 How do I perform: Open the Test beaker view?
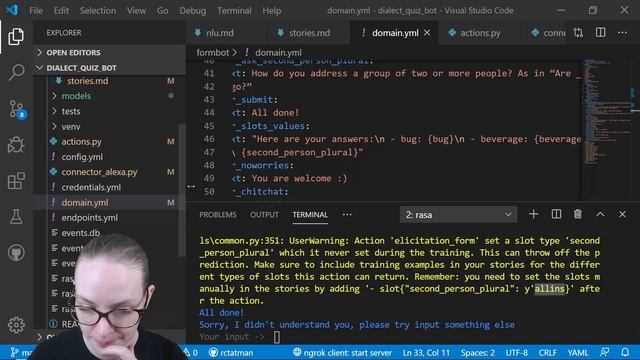16,216
